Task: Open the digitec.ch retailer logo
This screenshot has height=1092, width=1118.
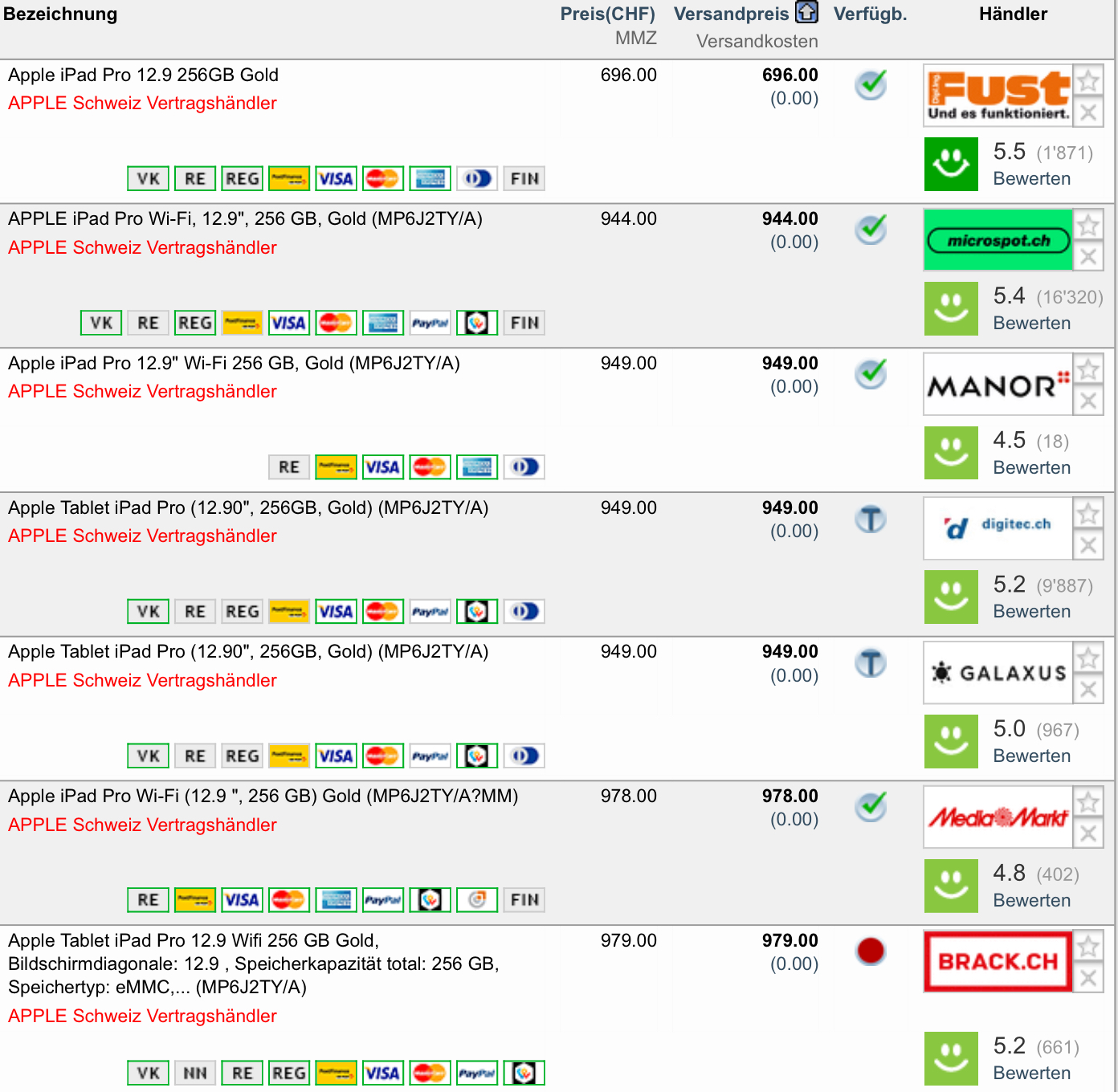Action: [x=998, y=528]
